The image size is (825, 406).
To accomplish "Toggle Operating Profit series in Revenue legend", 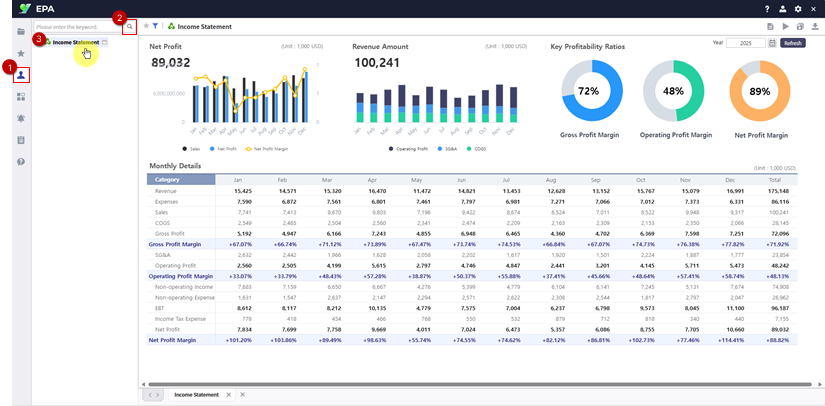I will (x=412, y=148).
